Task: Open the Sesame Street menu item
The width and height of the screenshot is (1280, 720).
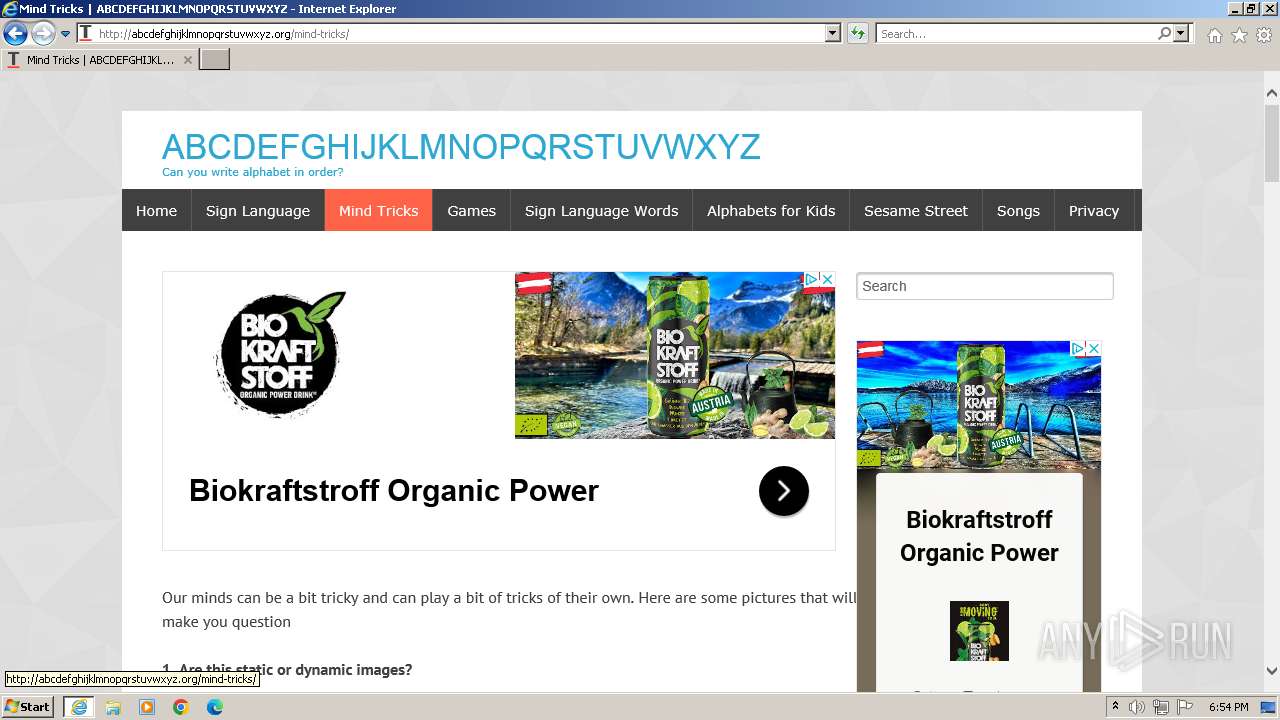Action: point(916,210)
